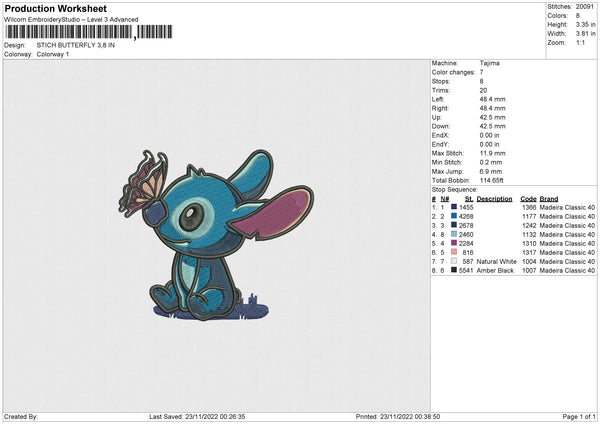Click the Production Worksheet heading
The width and height of the screenshot is (600, 424).
pos(55,8)
